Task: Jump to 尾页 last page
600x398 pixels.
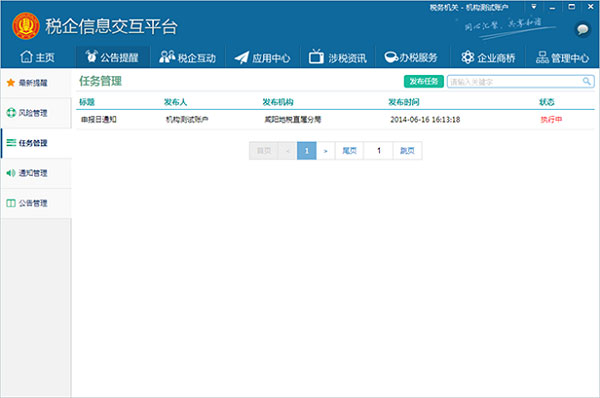Action: (x=349, y=151)
